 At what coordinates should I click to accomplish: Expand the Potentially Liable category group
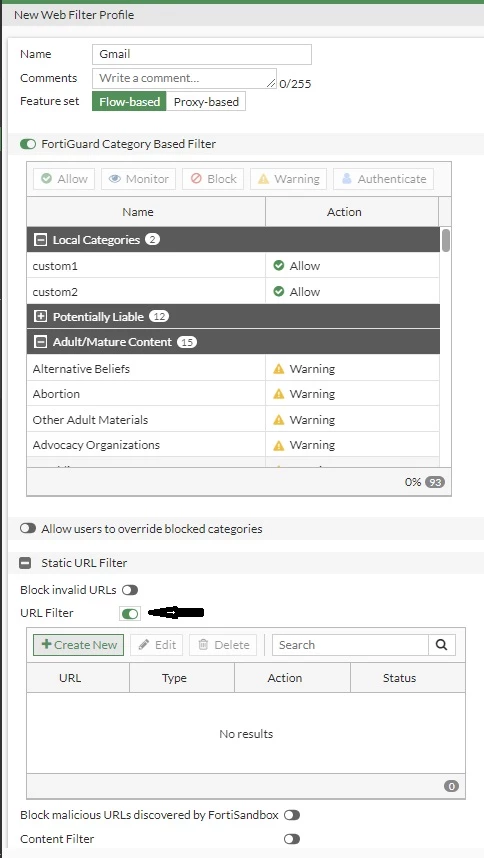(40, 317)
